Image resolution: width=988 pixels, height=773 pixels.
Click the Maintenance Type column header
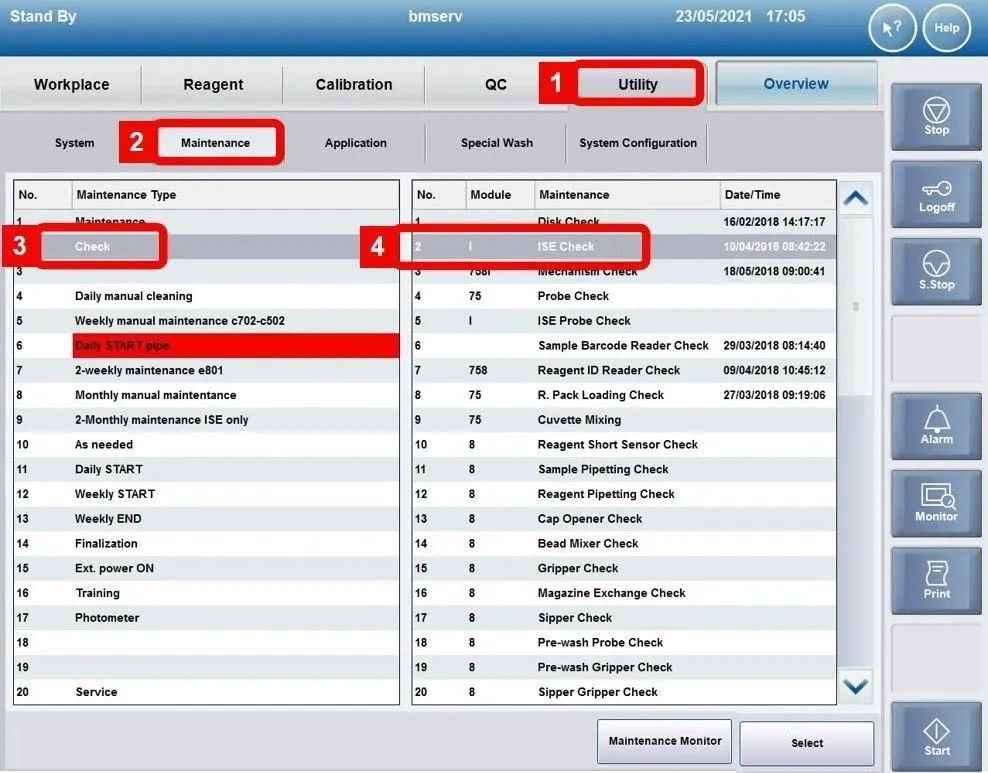coord(235,195)
